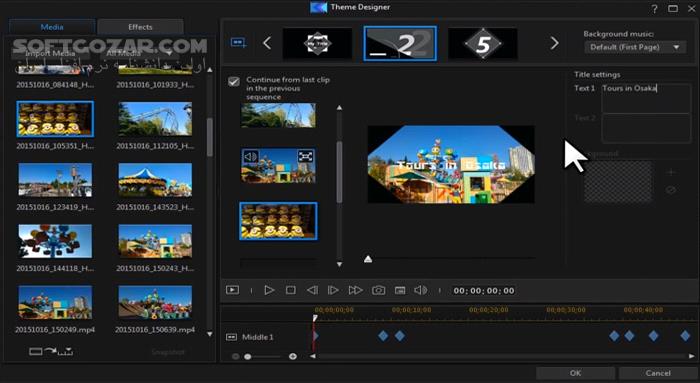This screenshot has width=700, height=383.
Task: Open the preview display mode icon
Action: 232,290
